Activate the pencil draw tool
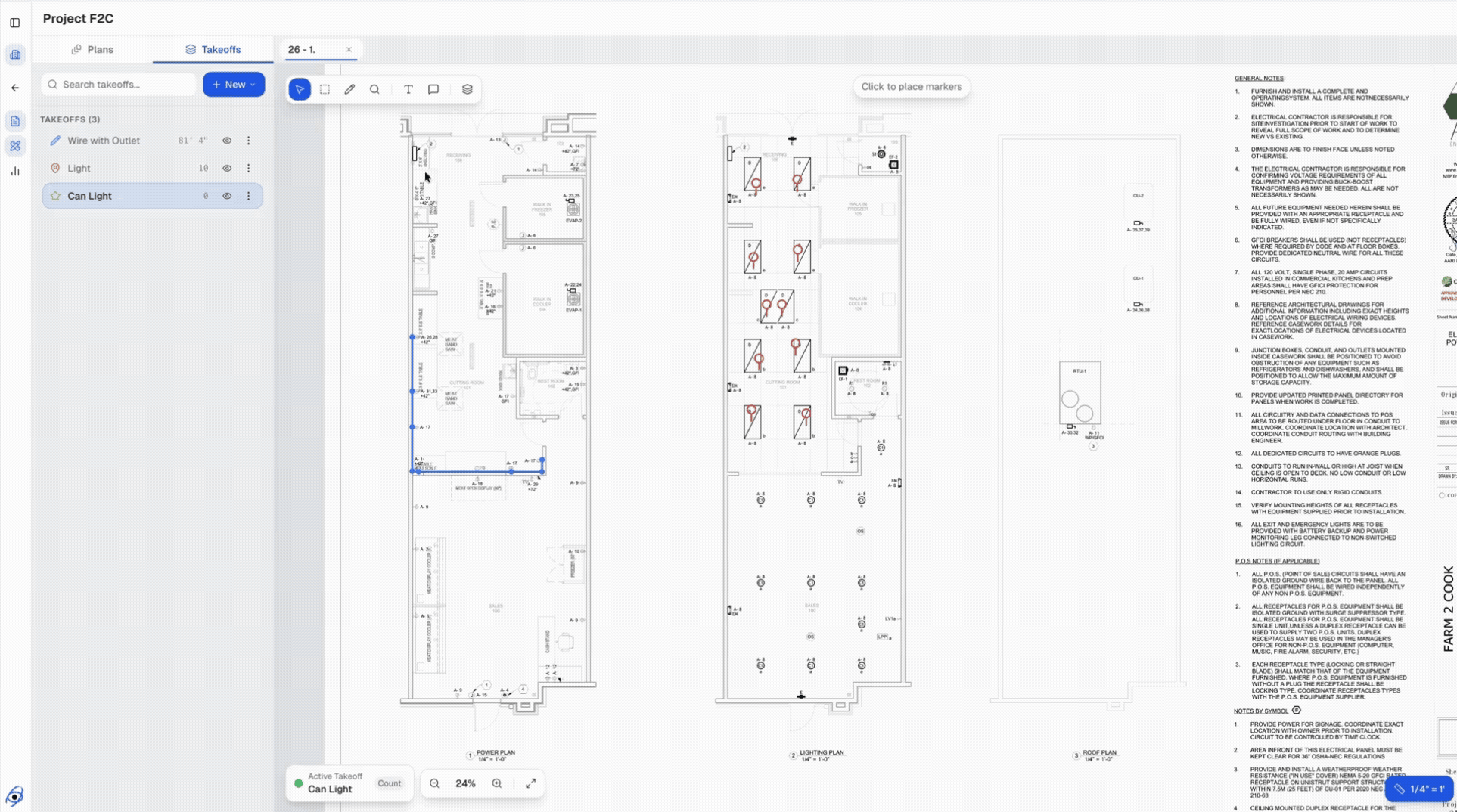 [x=349, y=89]
